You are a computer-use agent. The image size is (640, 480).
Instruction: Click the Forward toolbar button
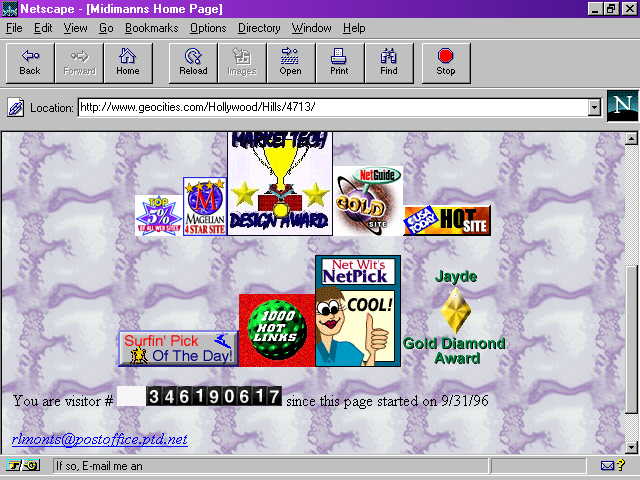(79, 63)
